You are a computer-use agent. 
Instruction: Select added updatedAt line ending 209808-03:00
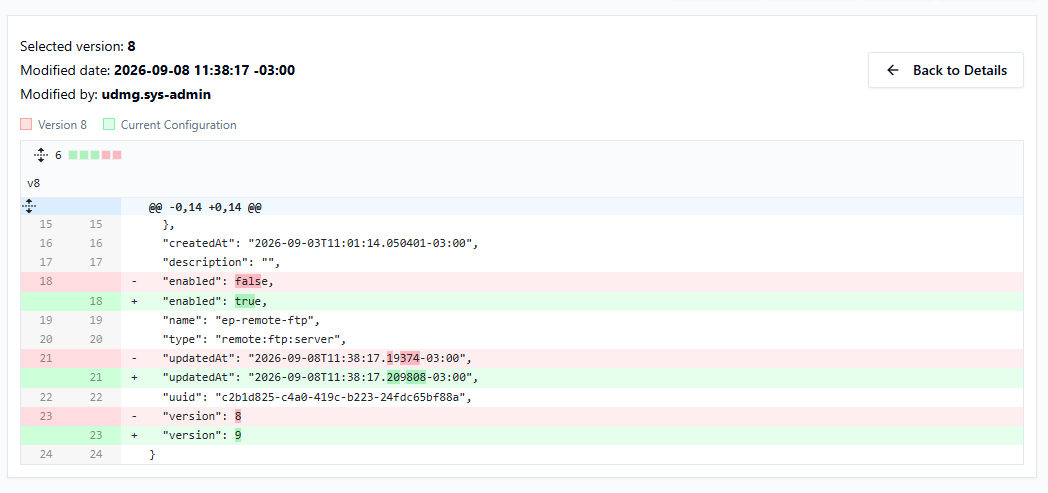[522, 378]
